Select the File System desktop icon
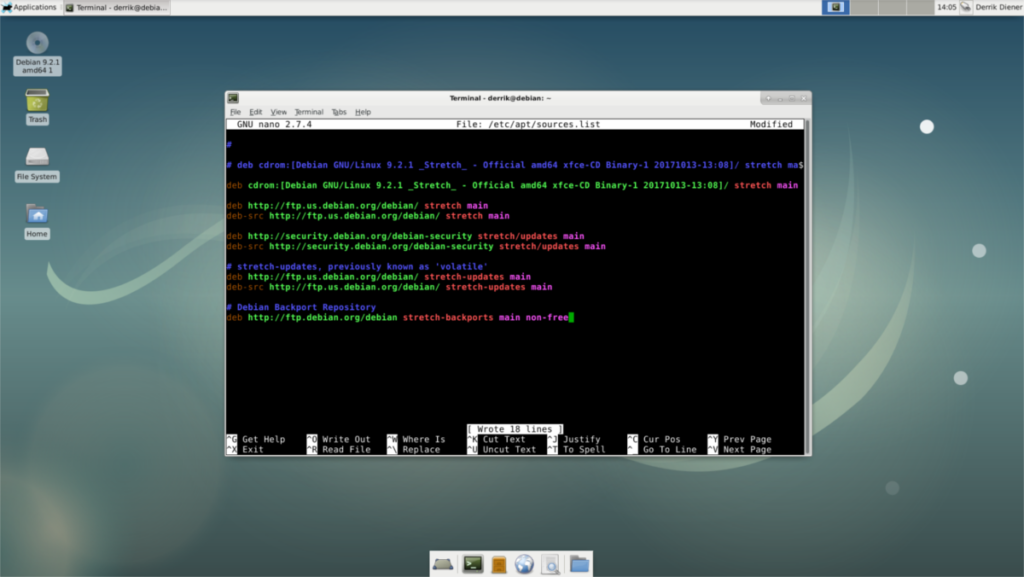The image size is (1024, 577). [x=36, y=160]
